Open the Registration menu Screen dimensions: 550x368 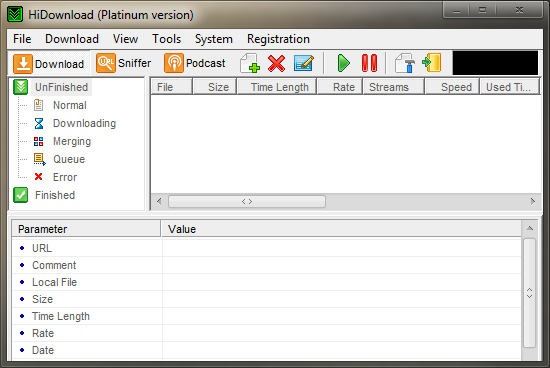click(x=278, y=39)
